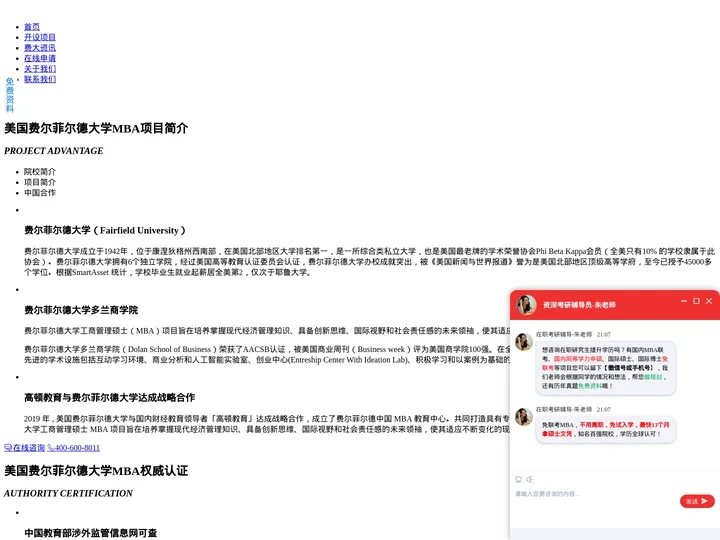Image resolution: width=720 pixels, height=540 pixels.
Task: Maximize the chat widget window
Action: (x=696, y=301)
